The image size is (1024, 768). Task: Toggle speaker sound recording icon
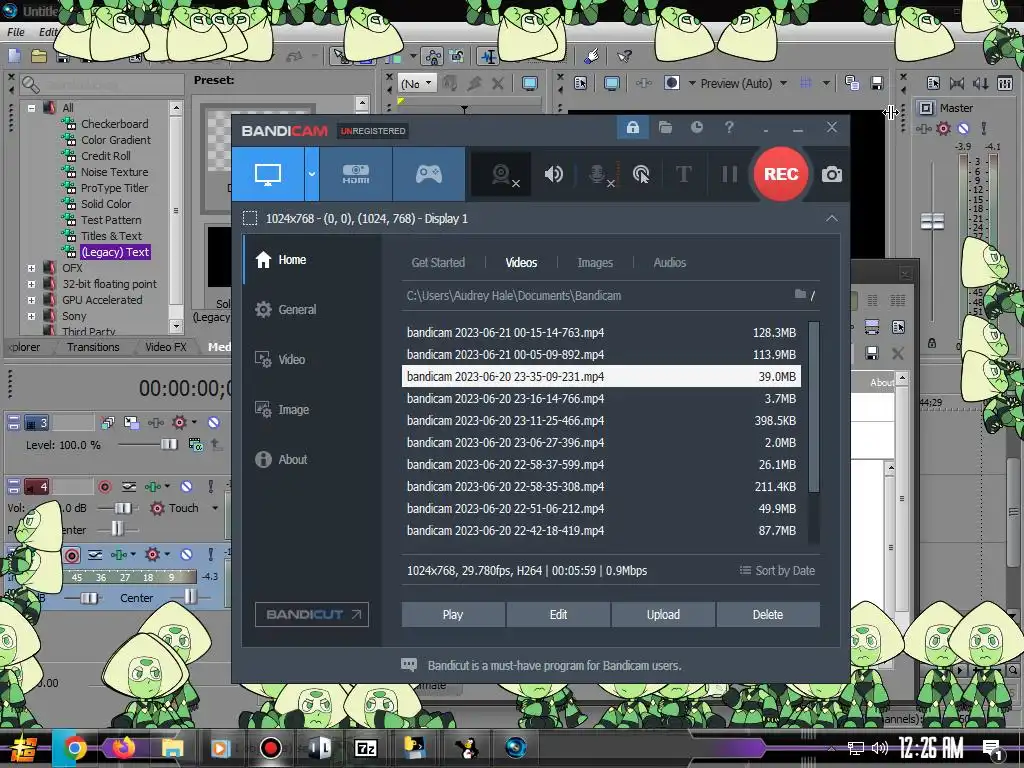553,174
